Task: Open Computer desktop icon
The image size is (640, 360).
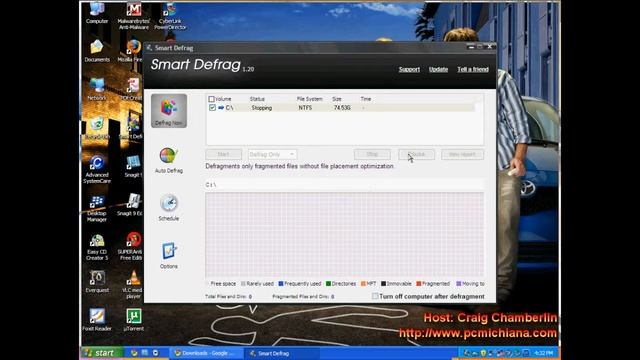Action: pyautogui.click(x=97, y=13)
